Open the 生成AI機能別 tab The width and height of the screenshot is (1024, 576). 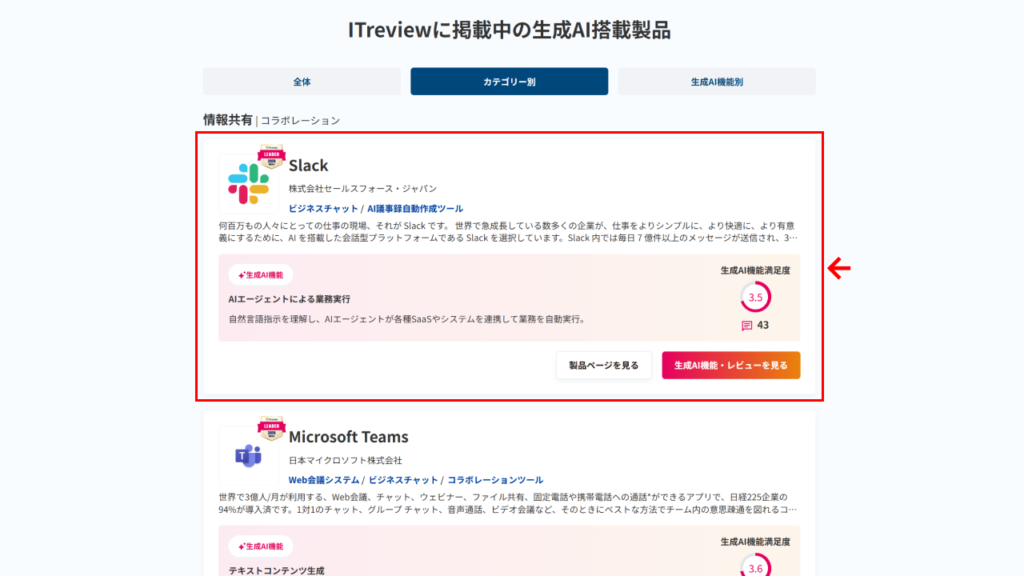tap(716, 82)
